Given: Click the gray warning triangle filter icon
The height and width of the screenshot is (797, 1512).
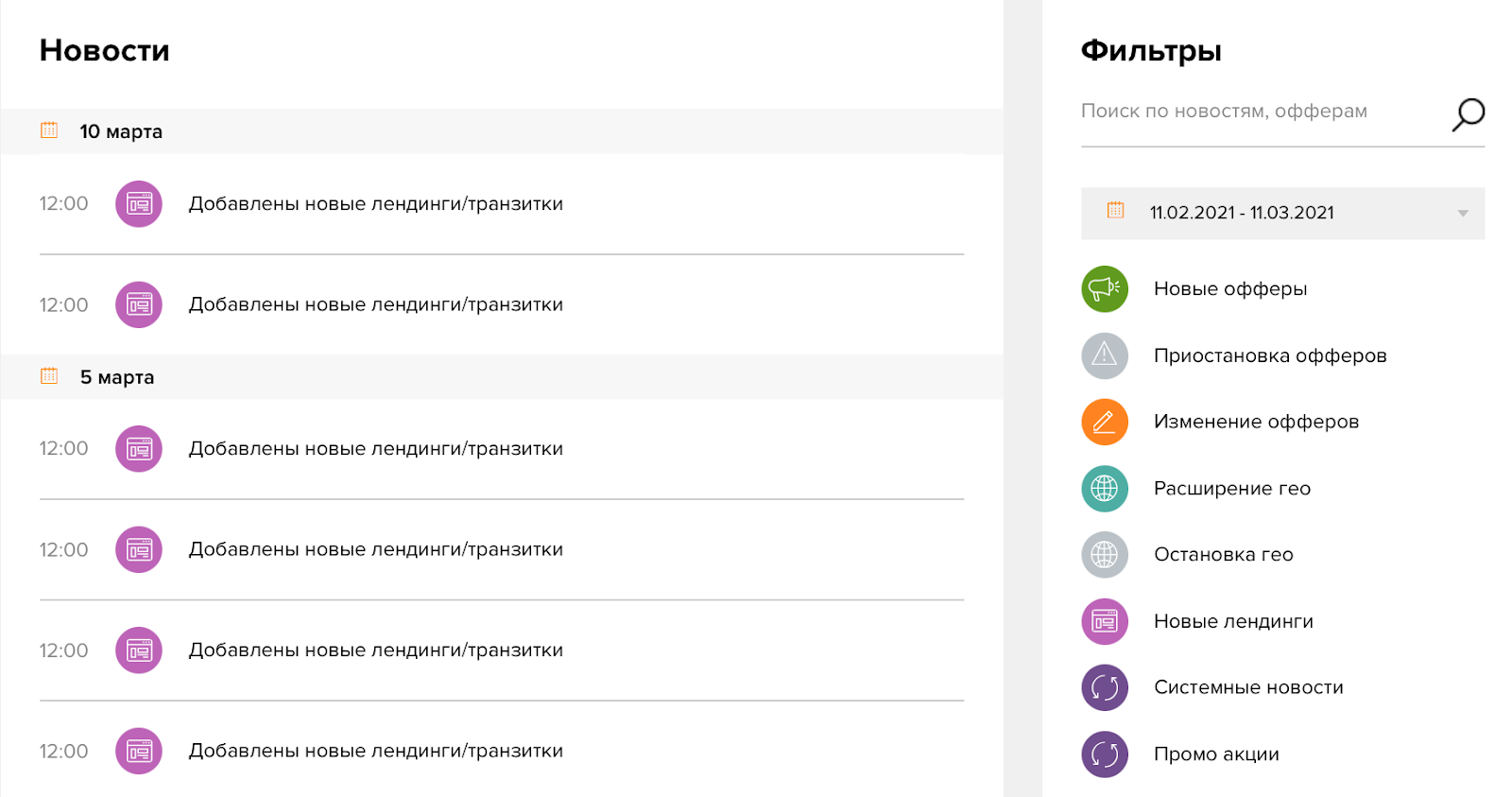Looking at the screenshot, I should tap(1104, 355).
